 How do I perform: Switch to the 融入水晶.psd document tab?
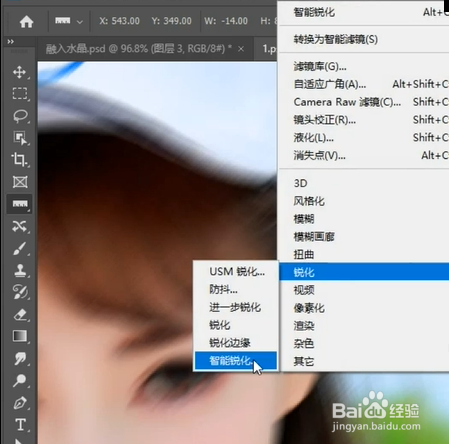click(x=138, y=49)
